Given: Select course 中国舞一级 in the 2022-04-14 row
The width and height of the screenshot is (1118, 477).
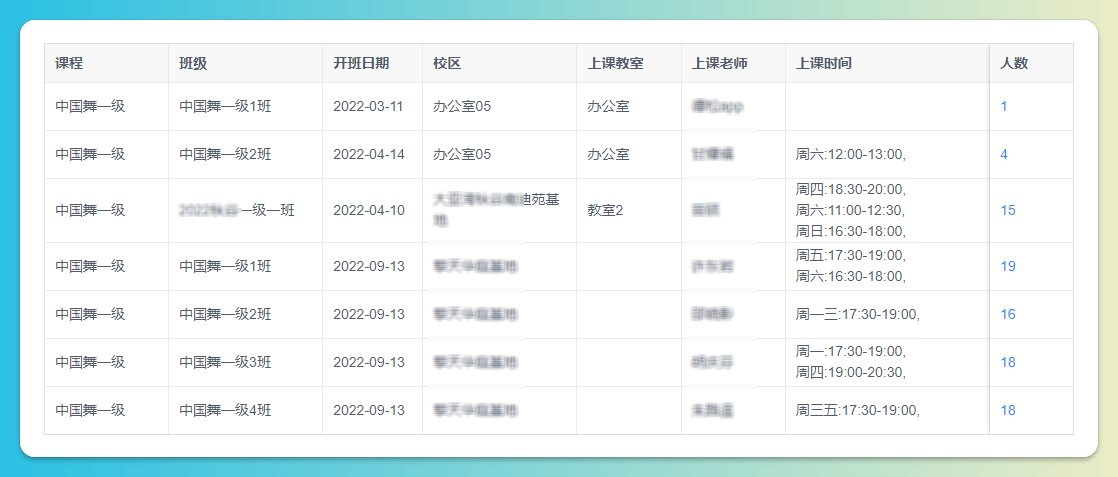Looking at the screenshot, I should (91, 155).
